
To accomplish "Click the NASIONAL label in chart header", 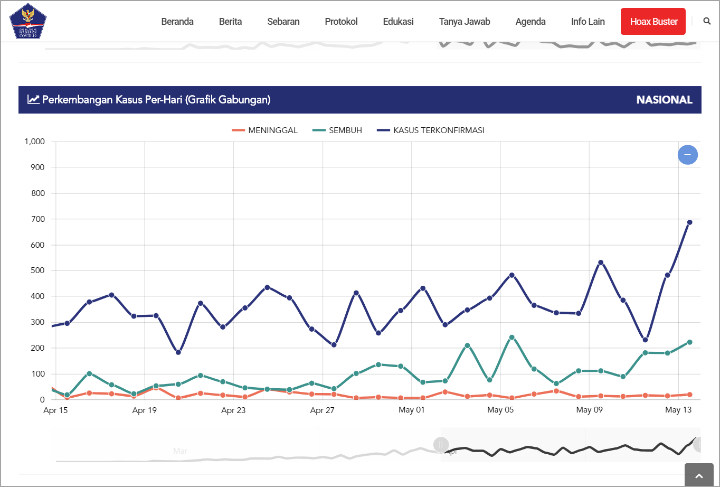I will pyautogui.click(x=664, y=100).
